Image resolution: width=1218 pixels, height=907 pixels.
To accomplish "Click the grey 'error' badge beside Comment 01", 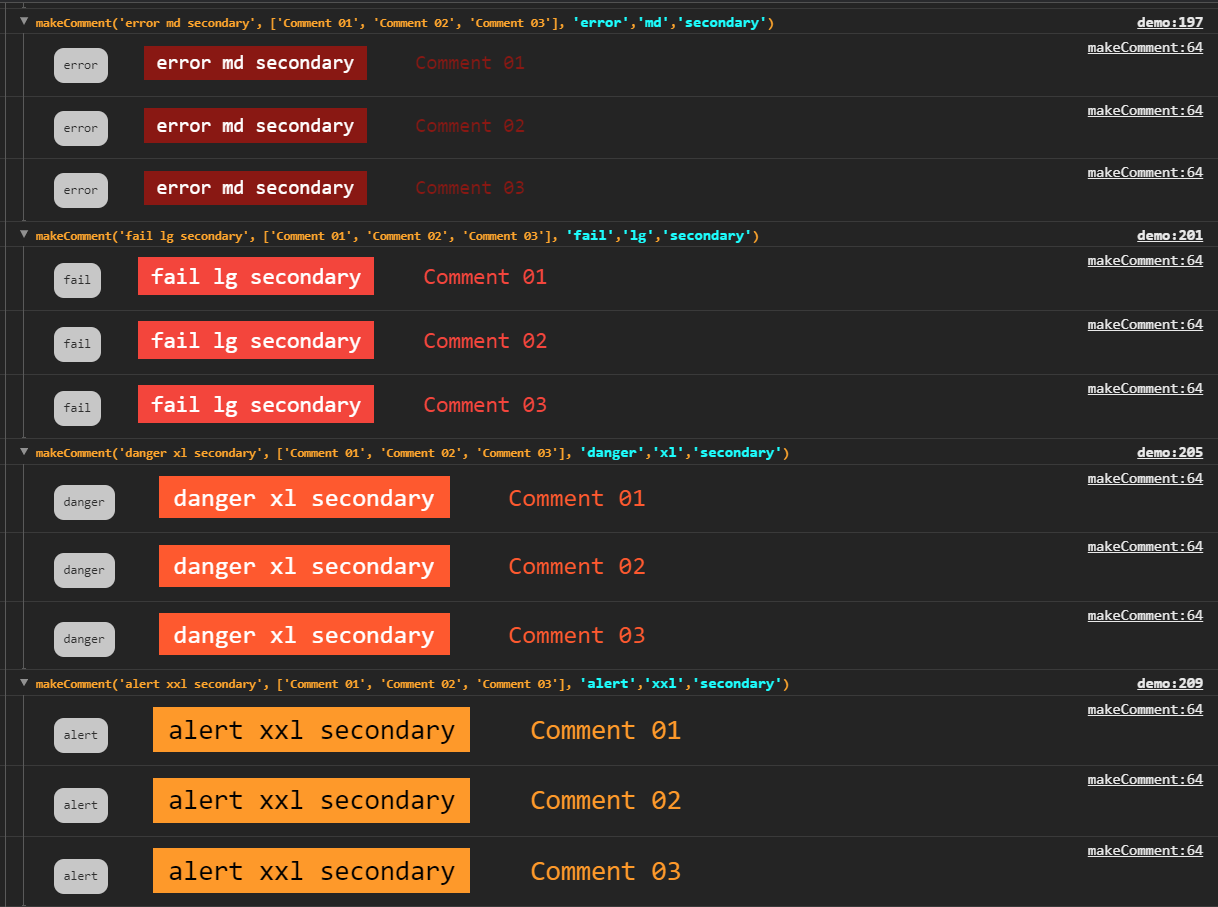I will pos(81,65).
